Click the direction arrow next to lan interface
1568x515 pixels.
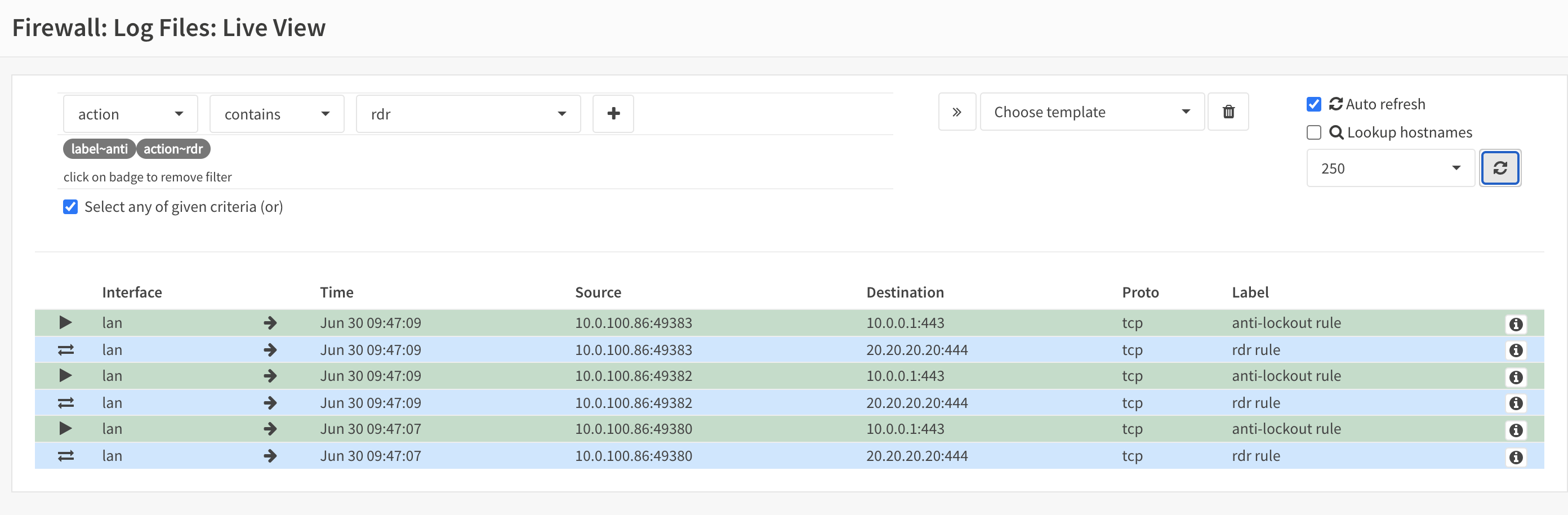(x=270, y=323)
